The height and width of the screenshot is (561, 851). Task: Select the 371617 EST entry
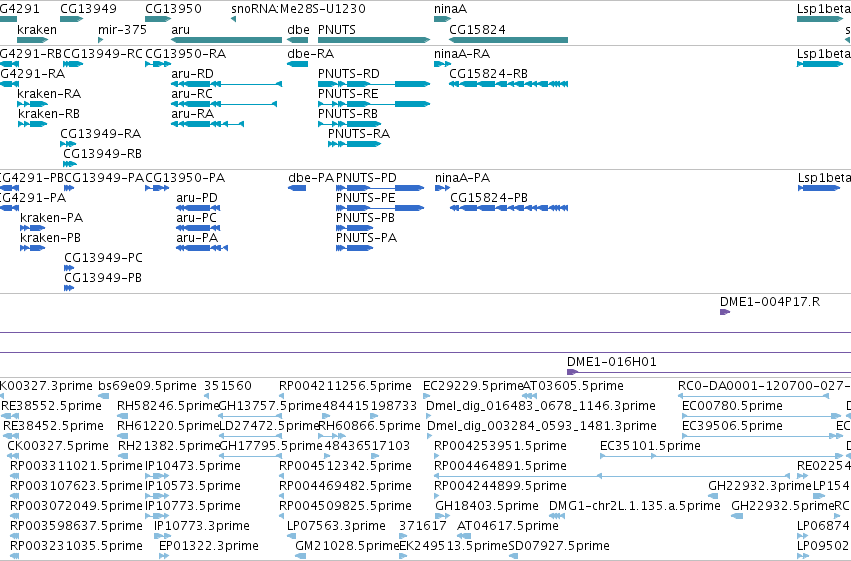click(x=402, y=537)
